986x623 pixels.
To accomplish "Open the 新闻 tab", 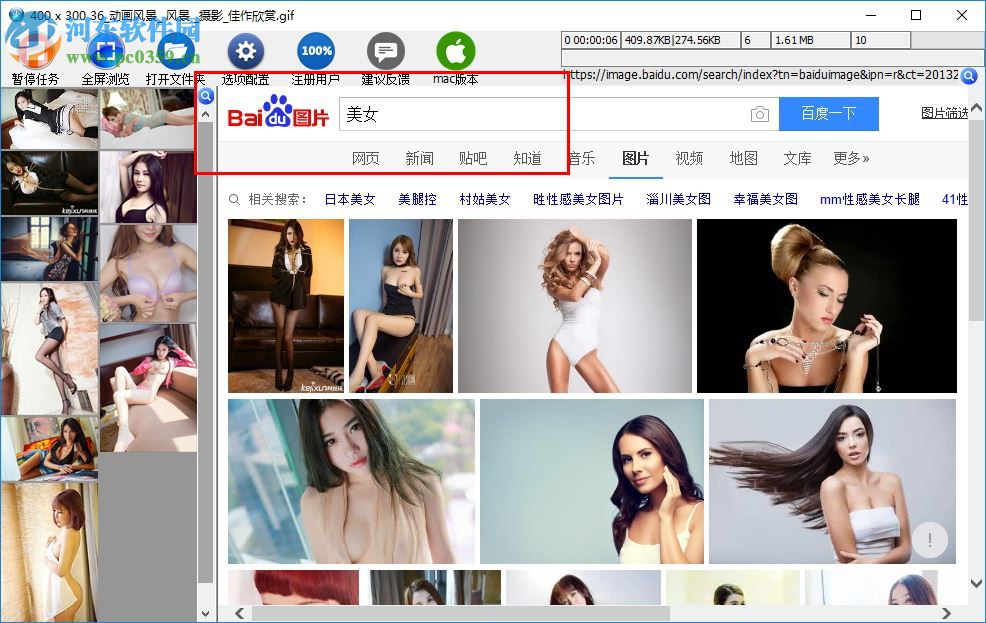I will point(419,158).
